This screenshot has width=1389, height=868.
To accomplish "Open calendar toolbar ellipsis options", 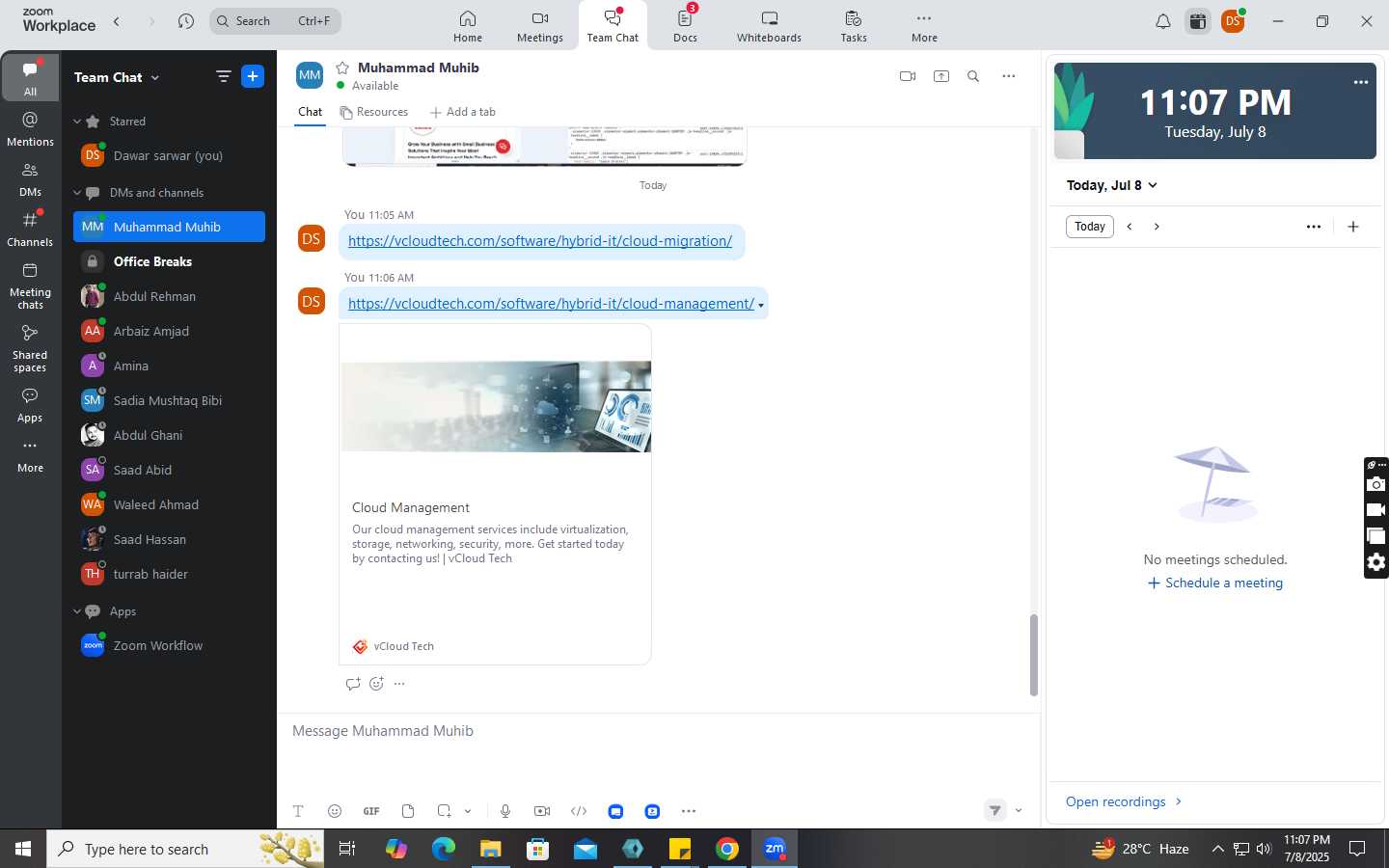I will (1314, 227).
